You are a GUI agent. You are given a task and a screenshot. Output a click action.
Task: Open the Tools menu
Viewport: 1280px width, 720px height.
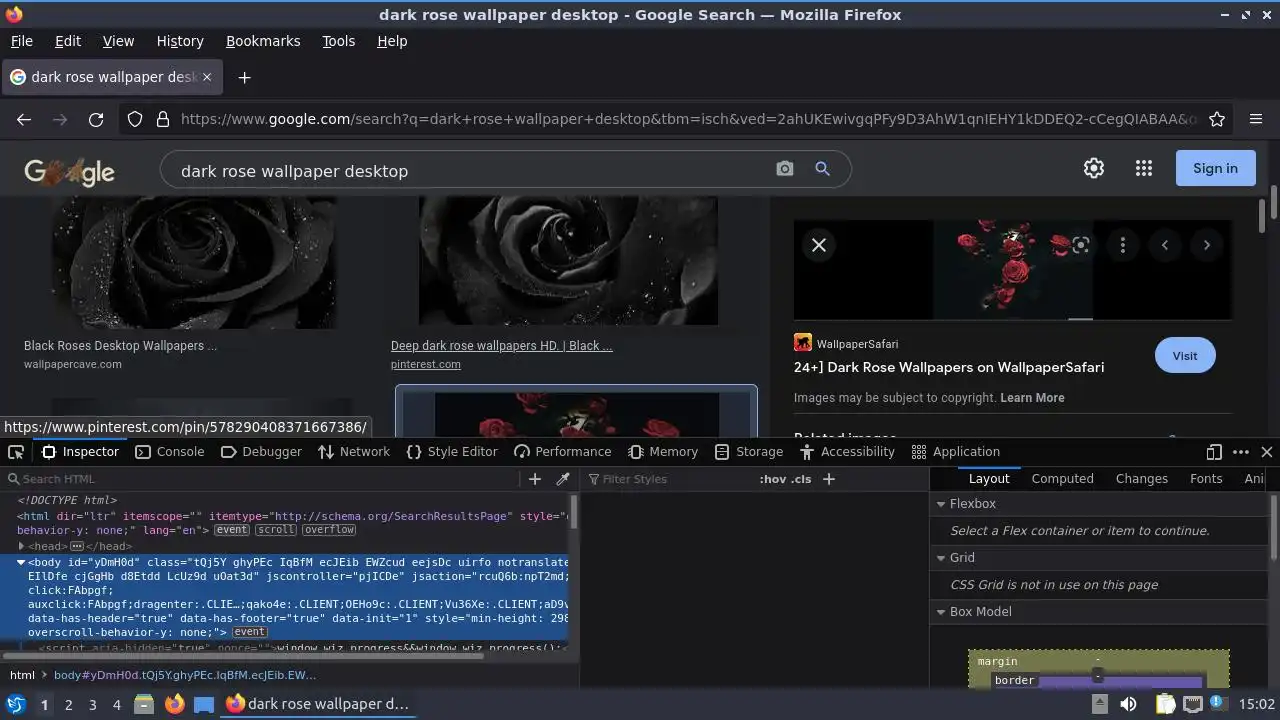[x=338, y=41]
